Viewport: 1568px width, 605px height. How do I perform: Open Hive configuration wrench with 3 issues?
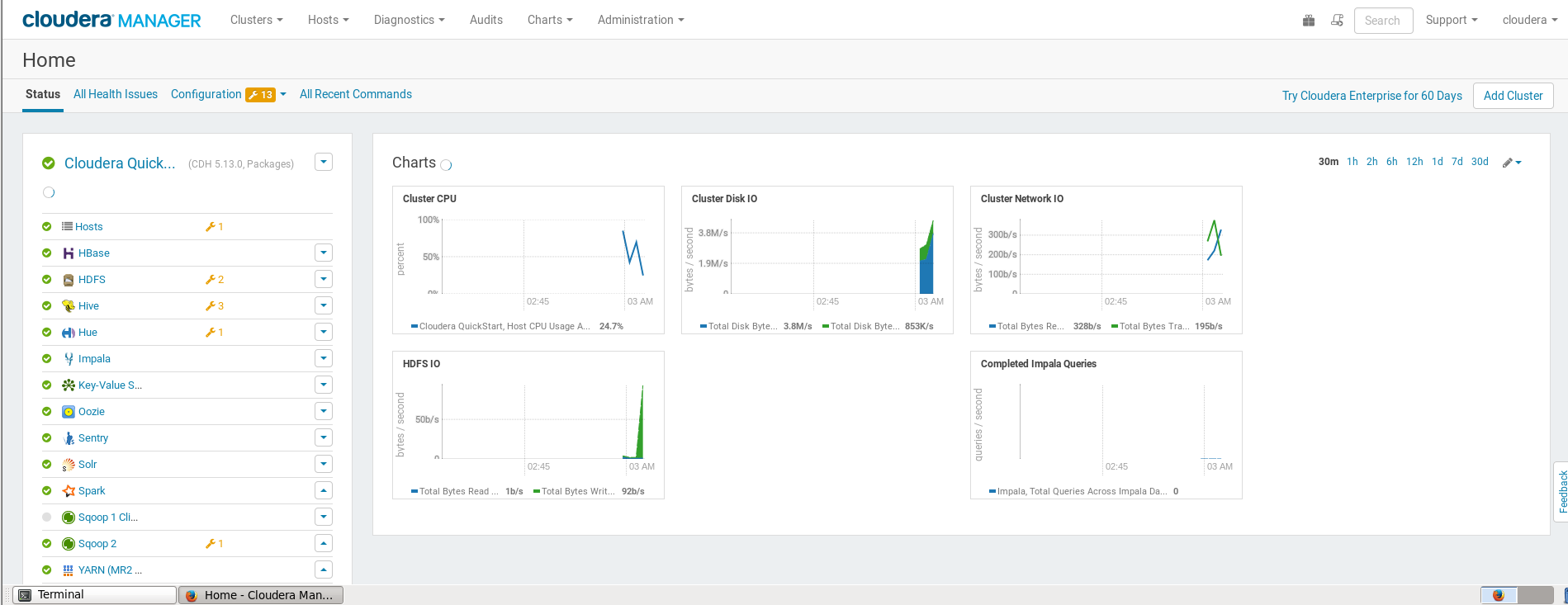[x=215, y=306]
